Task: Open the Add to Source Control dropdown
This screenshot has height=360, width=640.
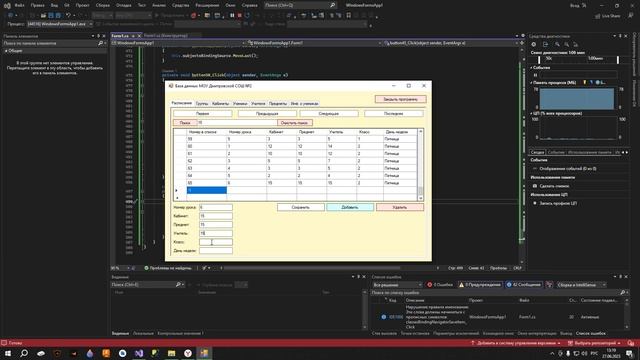Action: pos(516,343)
